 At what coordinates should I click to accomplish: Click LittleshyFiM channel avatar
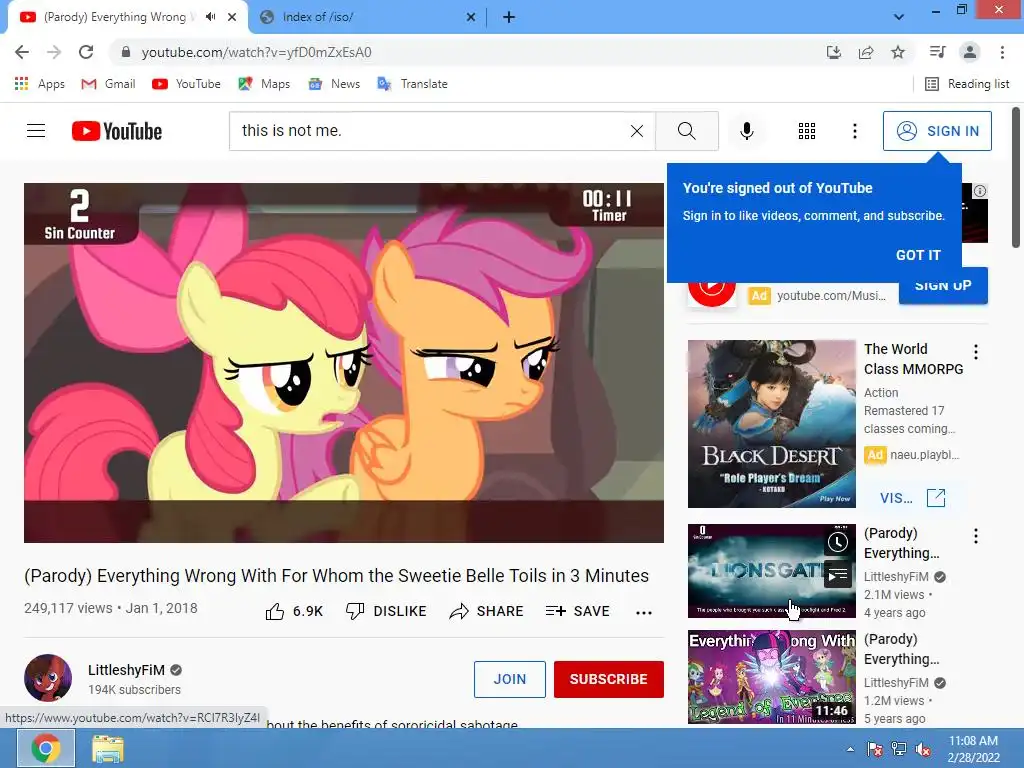[x=48, y=678]
